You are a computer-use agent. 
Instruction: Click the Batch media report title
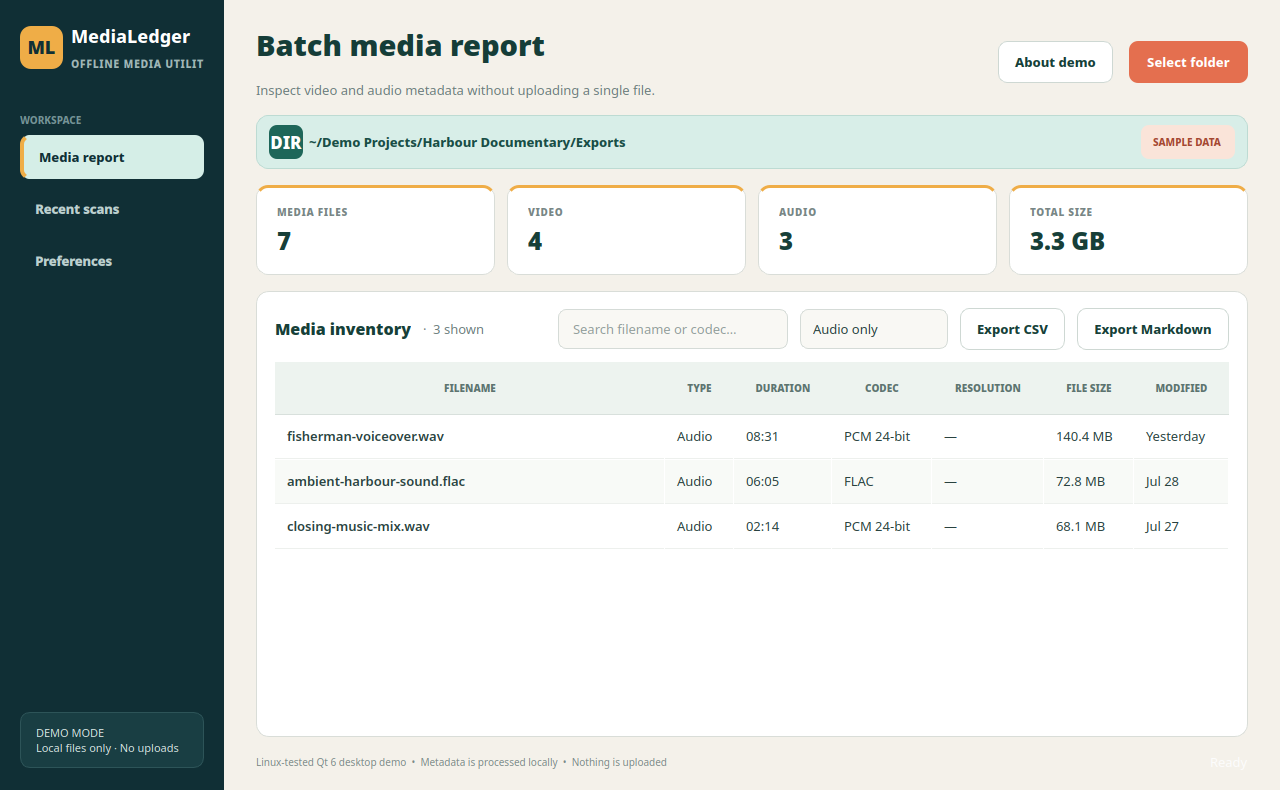point(401,46)
